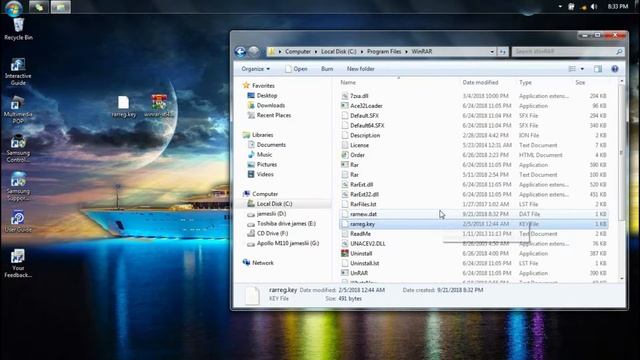This screenshot has width=640, height=360.
Task: Select the Order HTML document
Action: point(357,155)
